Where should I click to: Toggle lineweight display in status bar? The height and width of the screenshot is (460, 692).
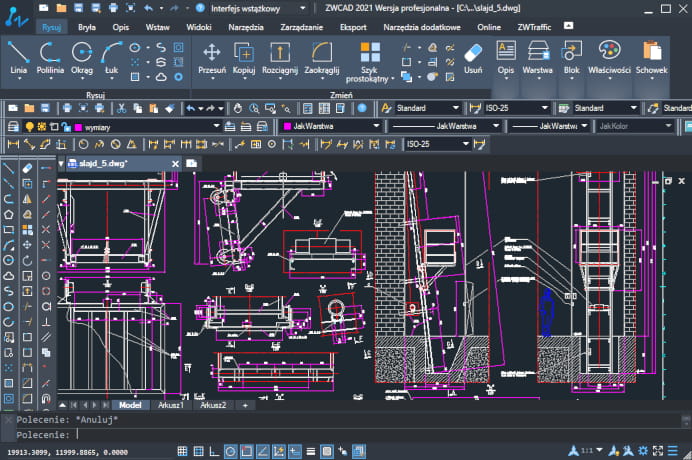(x=311, y=451)
